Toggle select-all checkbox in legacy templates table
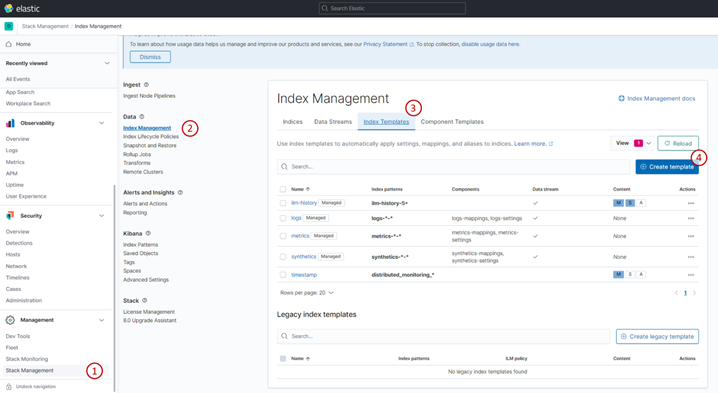Image resolution: width=718 pixels, height=393 pixels. pyautogui.click(x=283, y=359)
